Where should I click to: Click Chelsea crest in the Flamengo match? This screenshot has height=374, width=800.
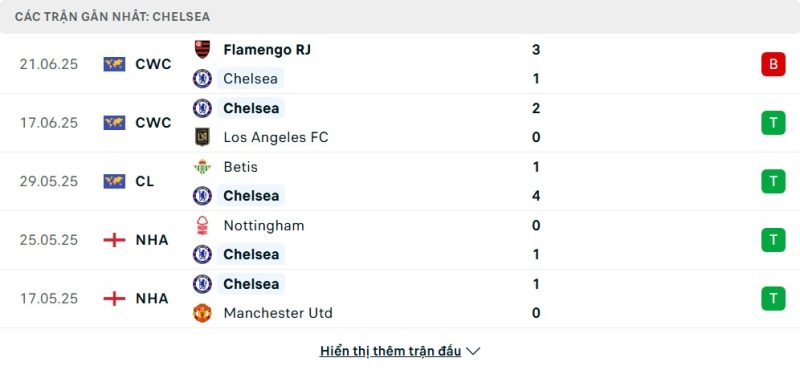coord(203,79)
